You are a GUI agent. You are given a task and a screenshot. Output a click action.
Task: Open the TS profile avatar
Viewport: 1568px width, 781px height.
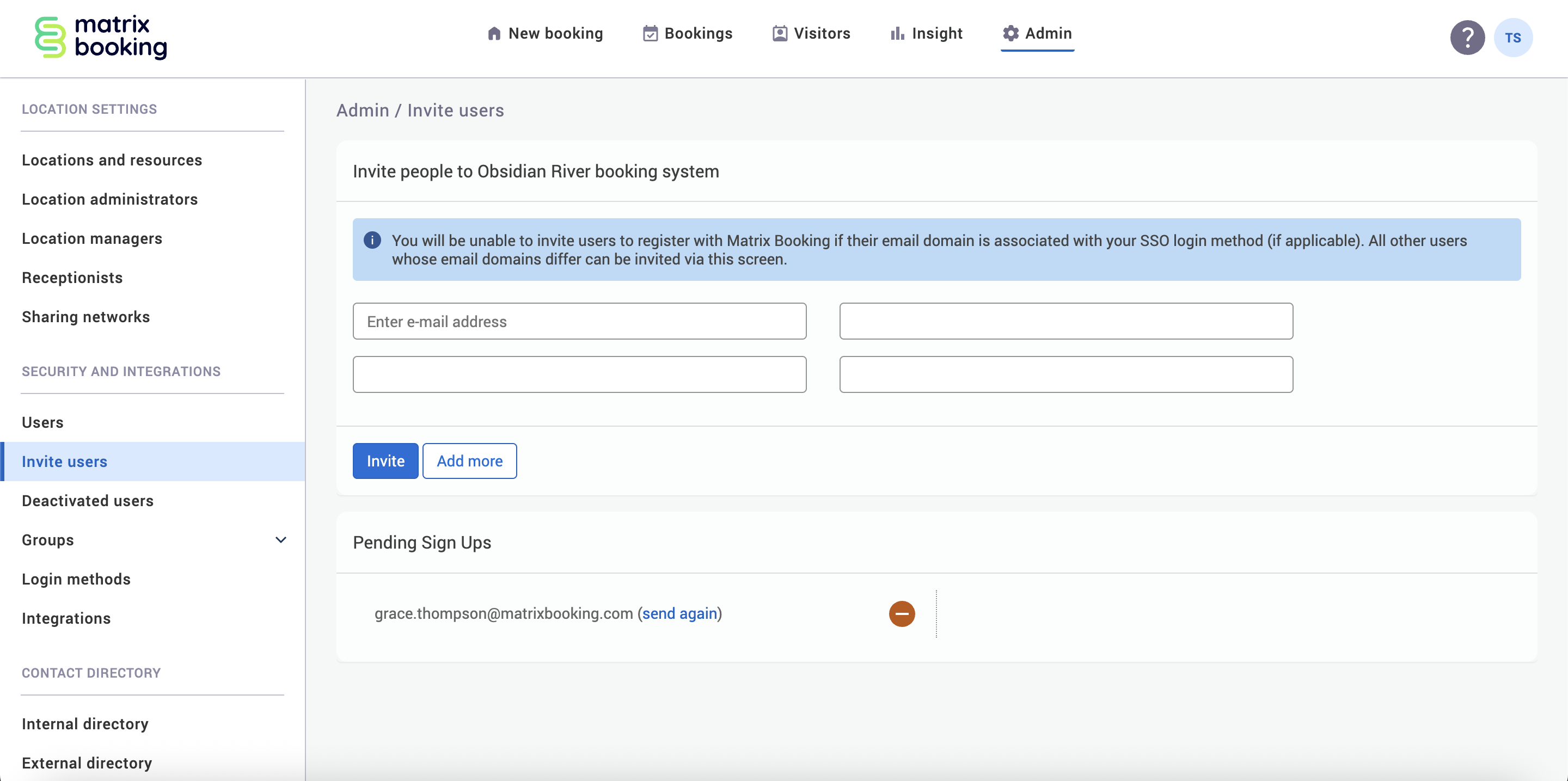pos(1513,38)
